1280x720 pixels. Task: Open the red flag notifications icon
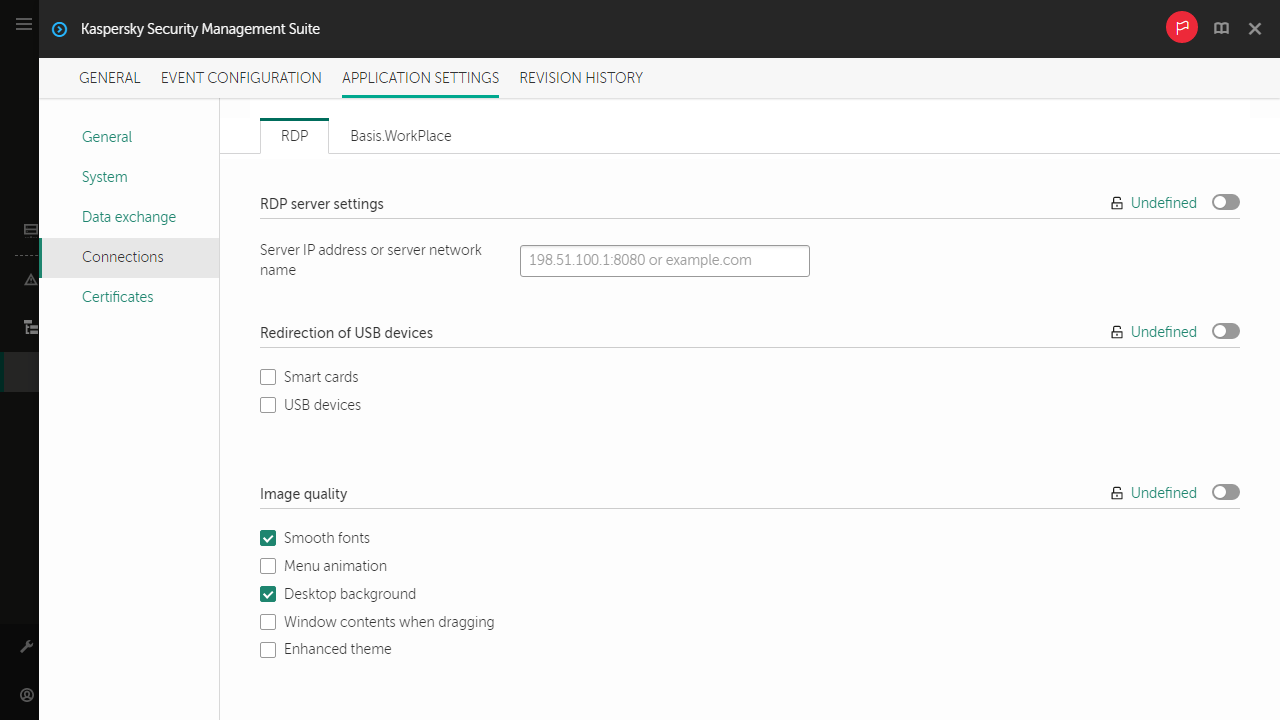(1181, 28)
